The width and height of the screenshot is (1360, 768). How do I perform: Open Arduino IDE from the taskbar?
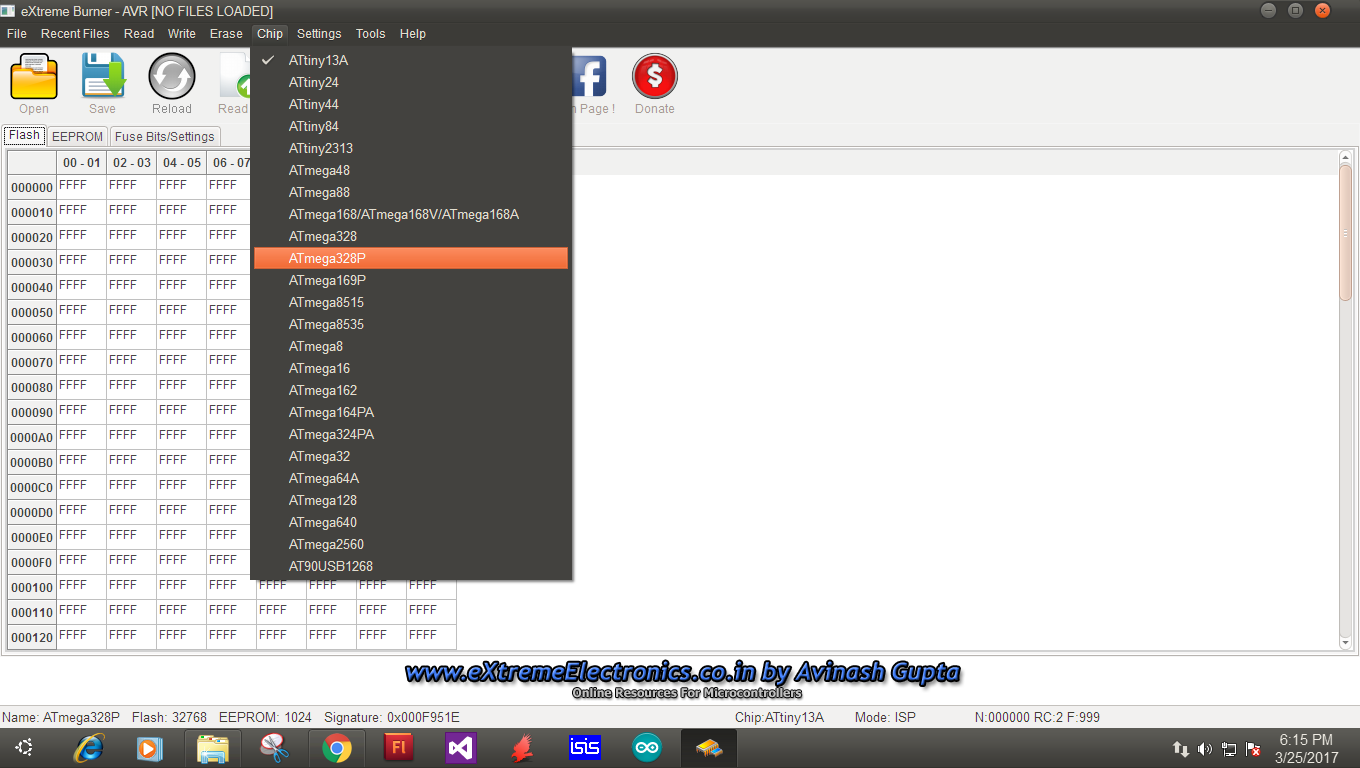click(647, 748)
